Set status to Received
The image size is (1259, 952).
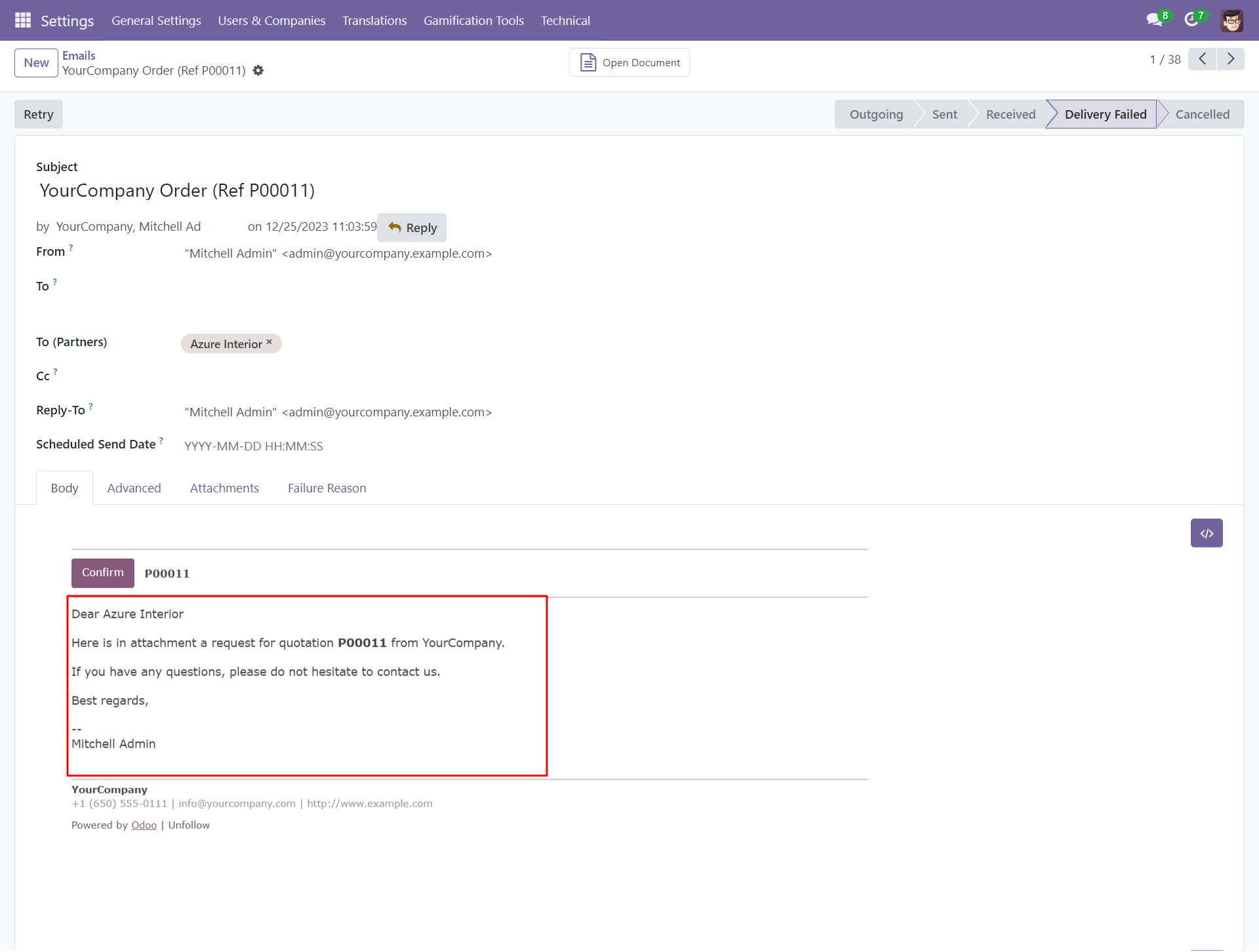pos(1010,114)
